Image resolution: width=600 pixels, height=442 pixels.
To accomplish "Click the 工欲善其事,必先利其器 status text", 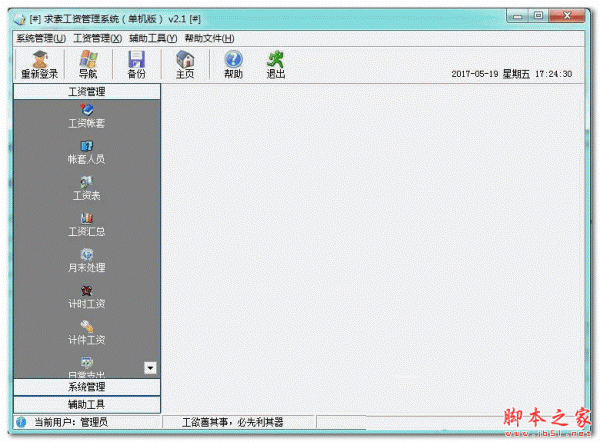I will tap(233, 422).
